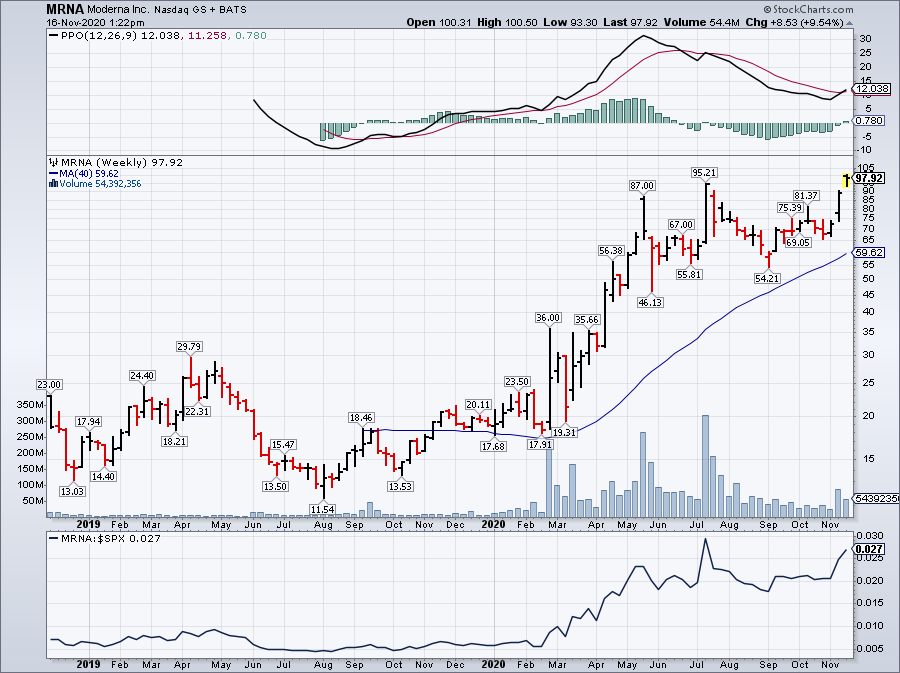
Task: Click the 56.38 price label
Action: pyautogui.click(x=611, y=251)
